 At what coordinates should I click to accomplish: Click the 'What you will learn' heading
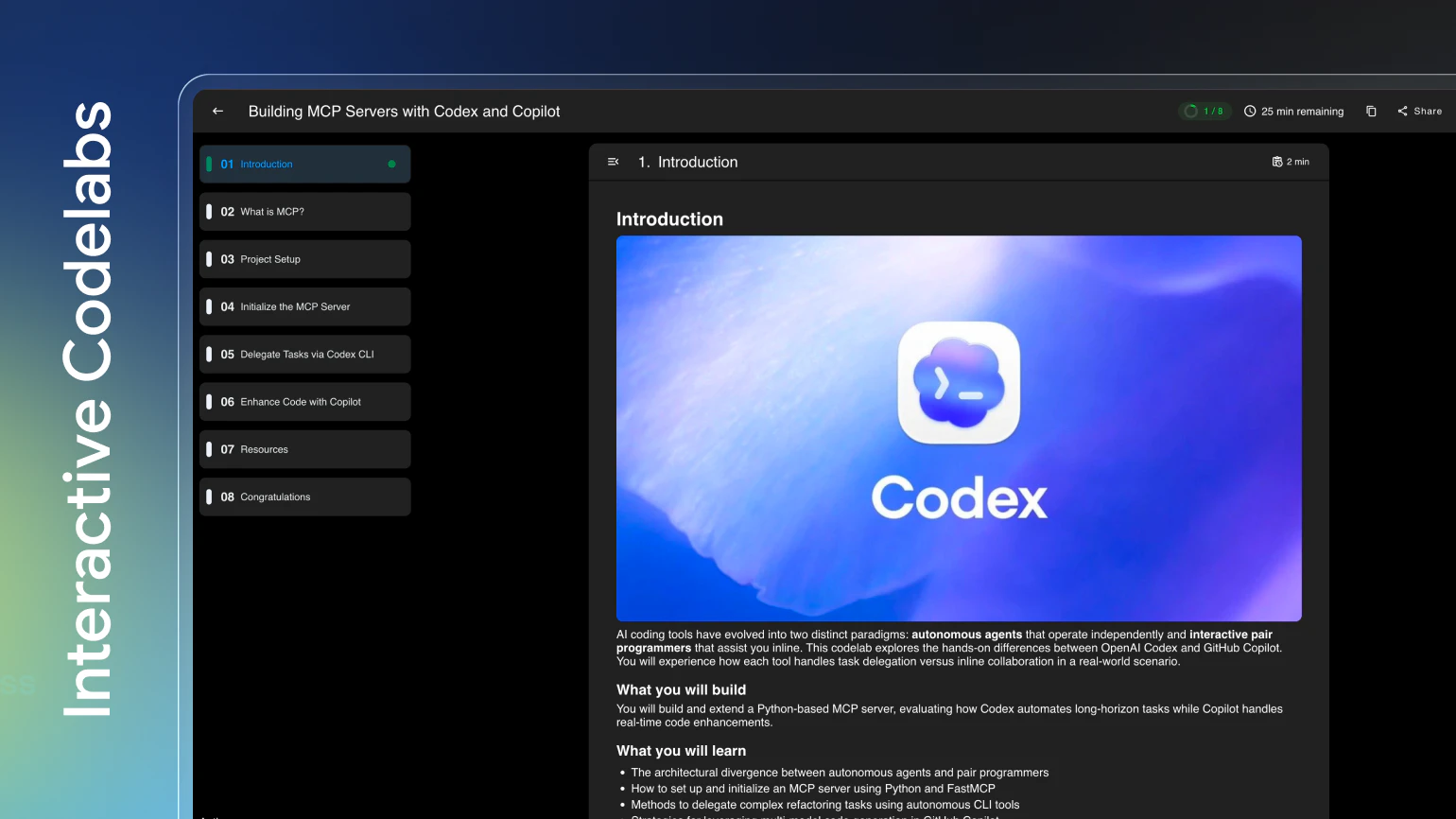click(681, 750)
